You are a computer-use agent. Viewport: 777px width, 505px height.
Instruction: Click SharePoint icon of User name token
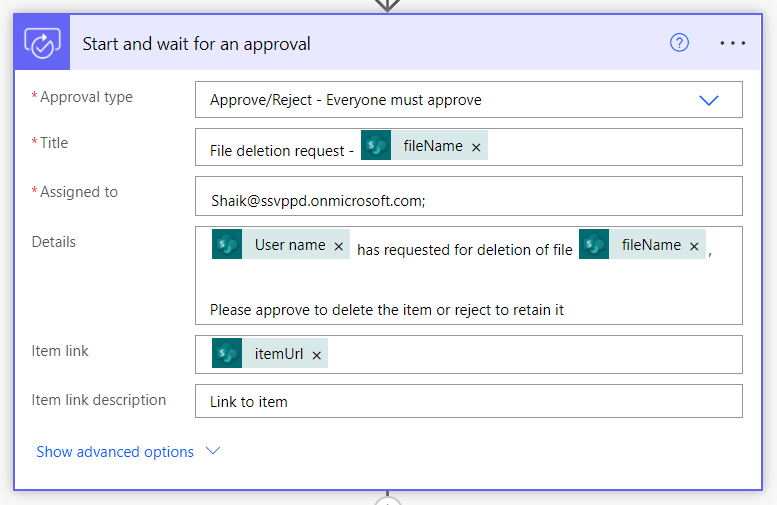pyautogui.click(x=227, y=244)
